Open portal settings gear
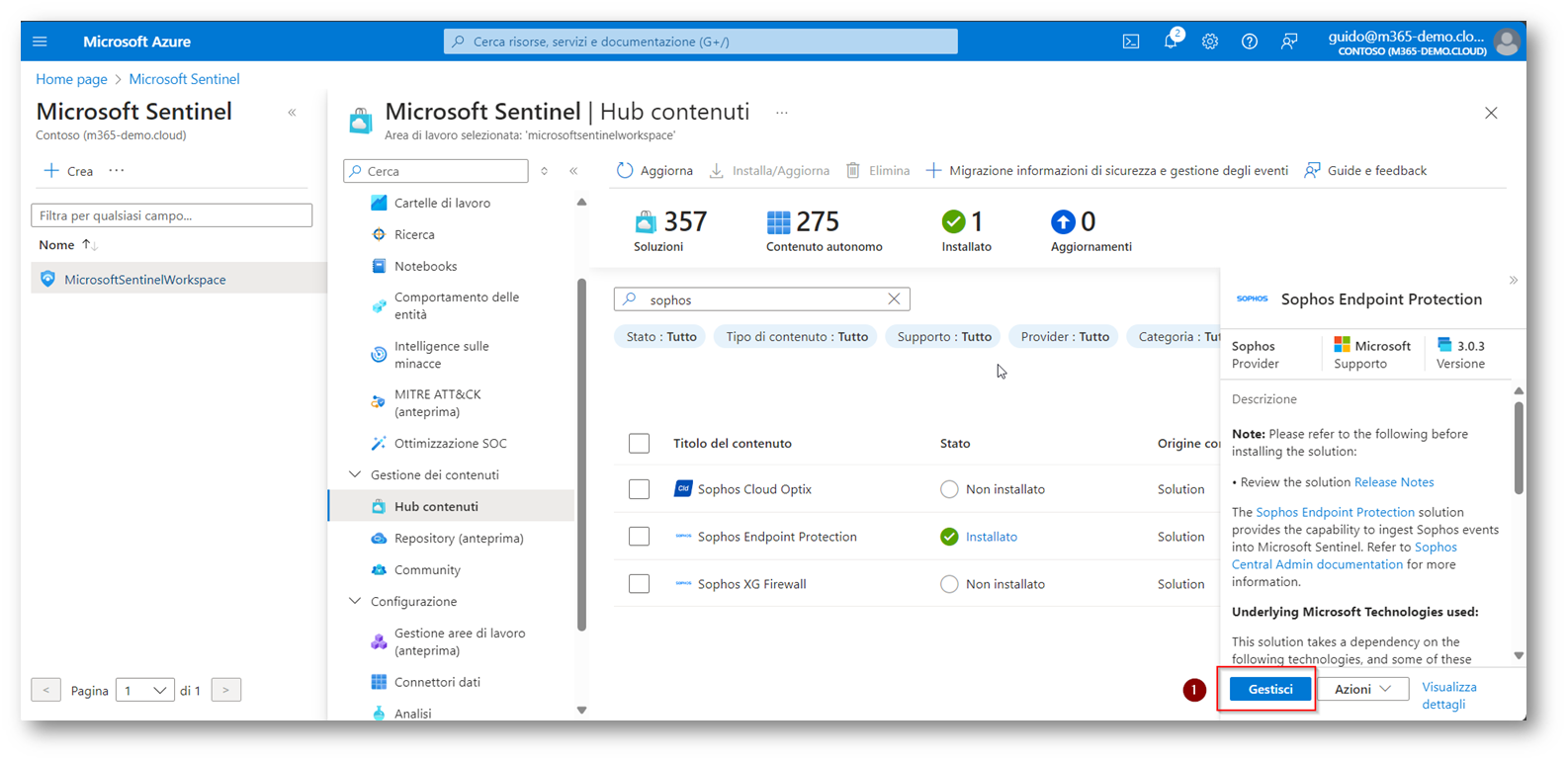 [1210, 42]
